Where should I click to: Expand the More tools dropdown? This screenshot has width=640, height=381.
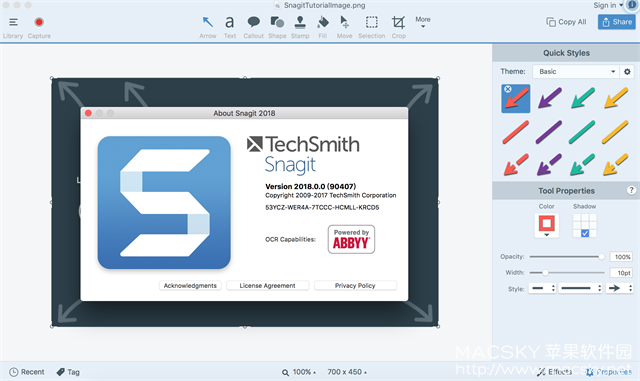click(x=423, y=22)
